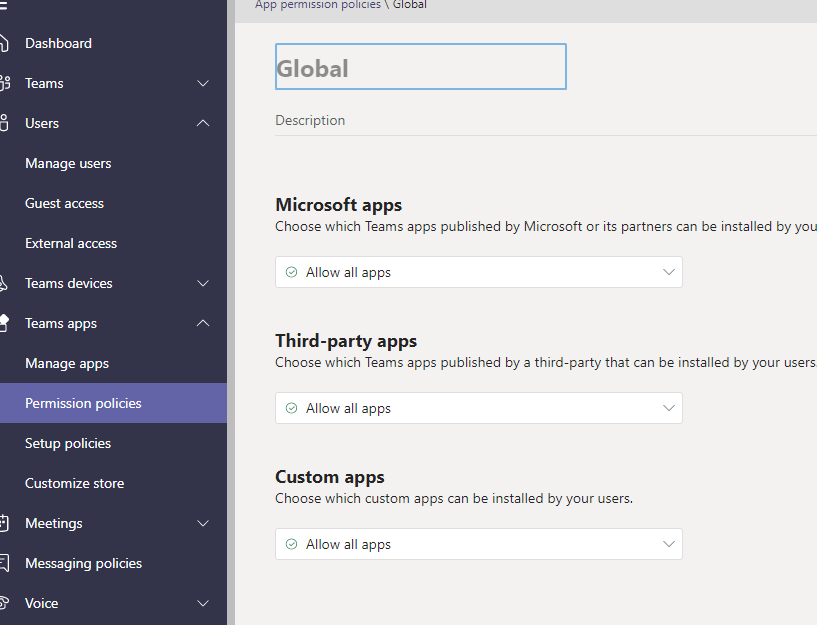This screenshot has height=626, width=817.
Task: Click the Global policy name field
Action: tap(421, 67)
